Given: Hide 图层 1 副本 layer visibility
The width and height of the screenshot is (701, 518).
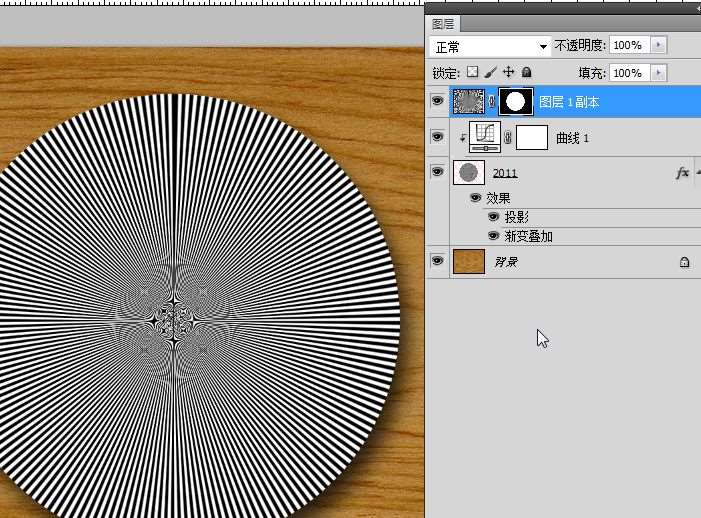Looking at the screenshot, I should click(x=437, y=101).
